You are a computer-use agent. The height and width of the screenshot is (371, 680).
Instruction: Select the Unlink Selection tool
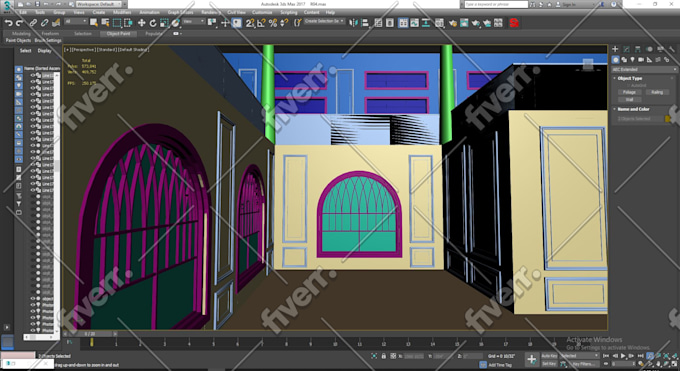[x=44, y=23]
